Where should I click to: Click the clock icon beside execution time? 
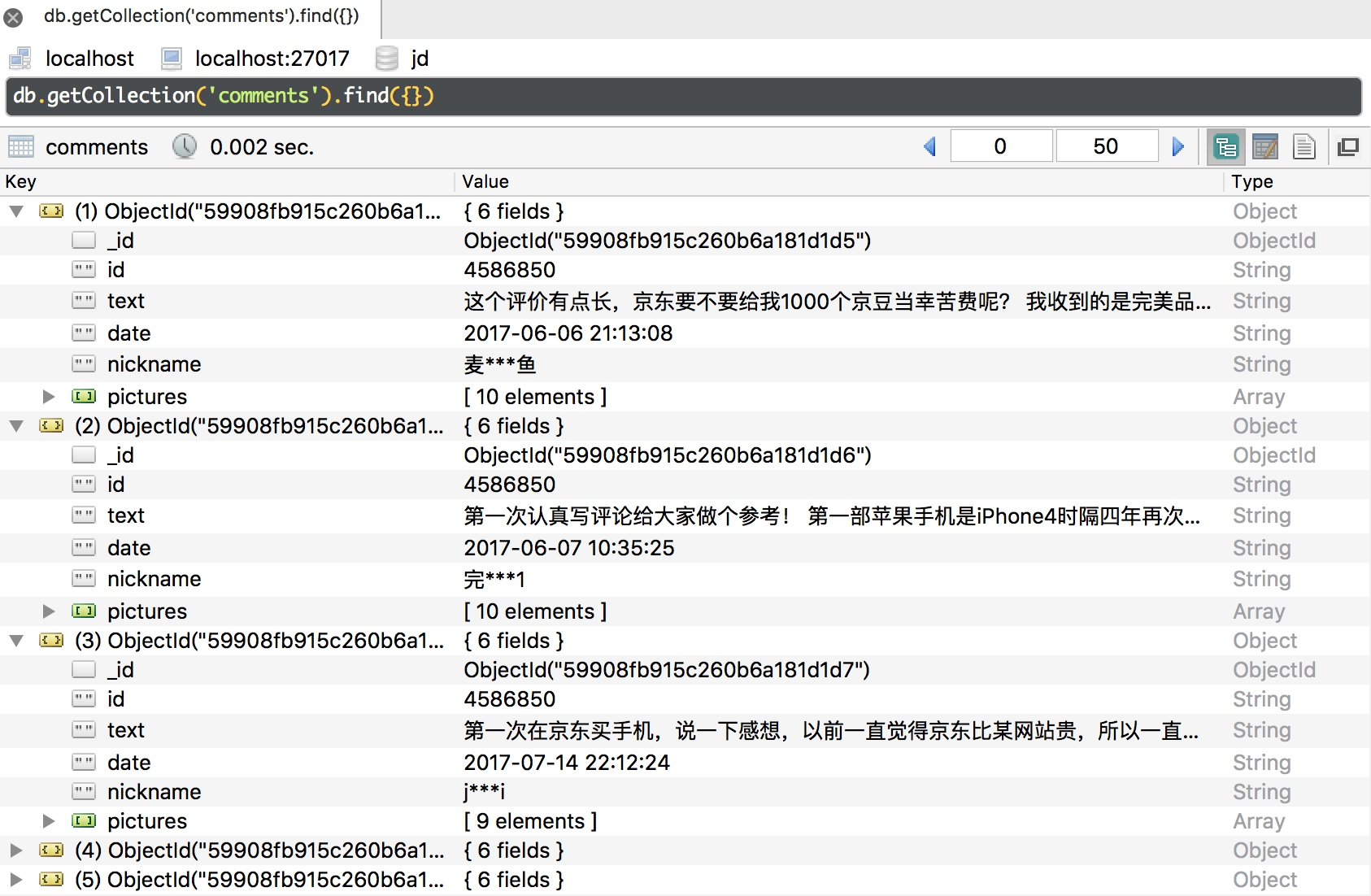(x=185, y=146)
